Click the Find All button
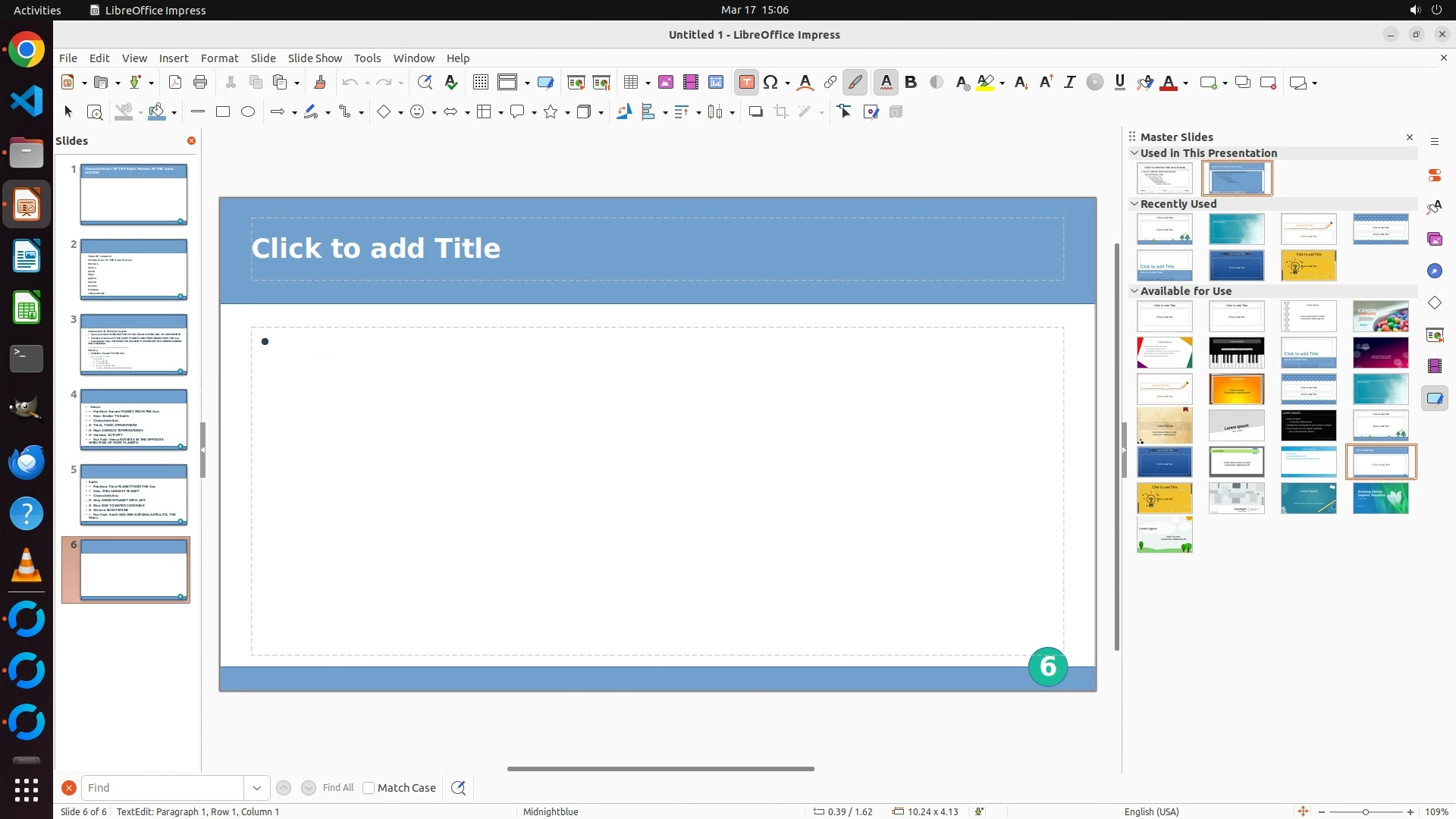 338,788
